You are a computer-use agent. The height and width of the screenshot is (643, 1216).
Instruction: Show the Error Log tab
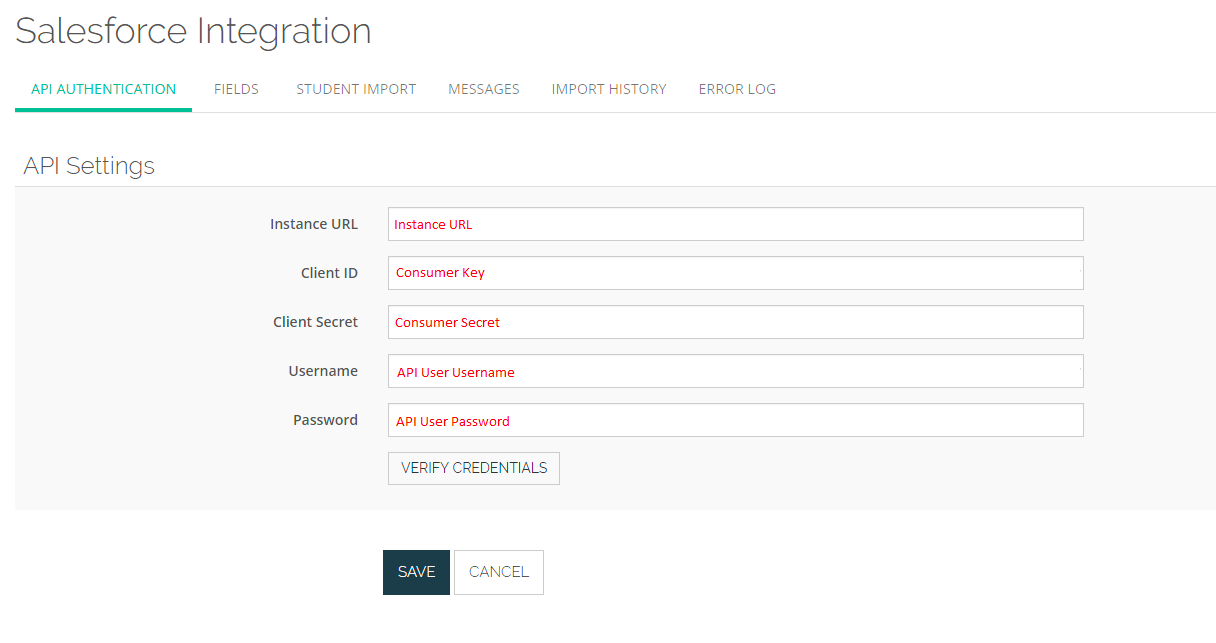coord(737,89)
